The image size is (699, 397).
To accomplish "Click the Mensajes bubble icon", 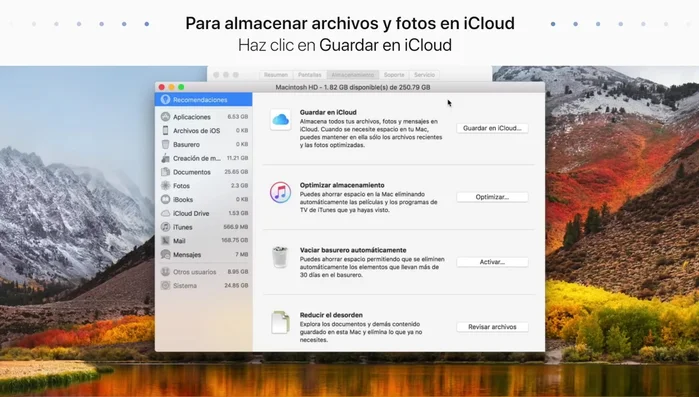I will point(165,255).
